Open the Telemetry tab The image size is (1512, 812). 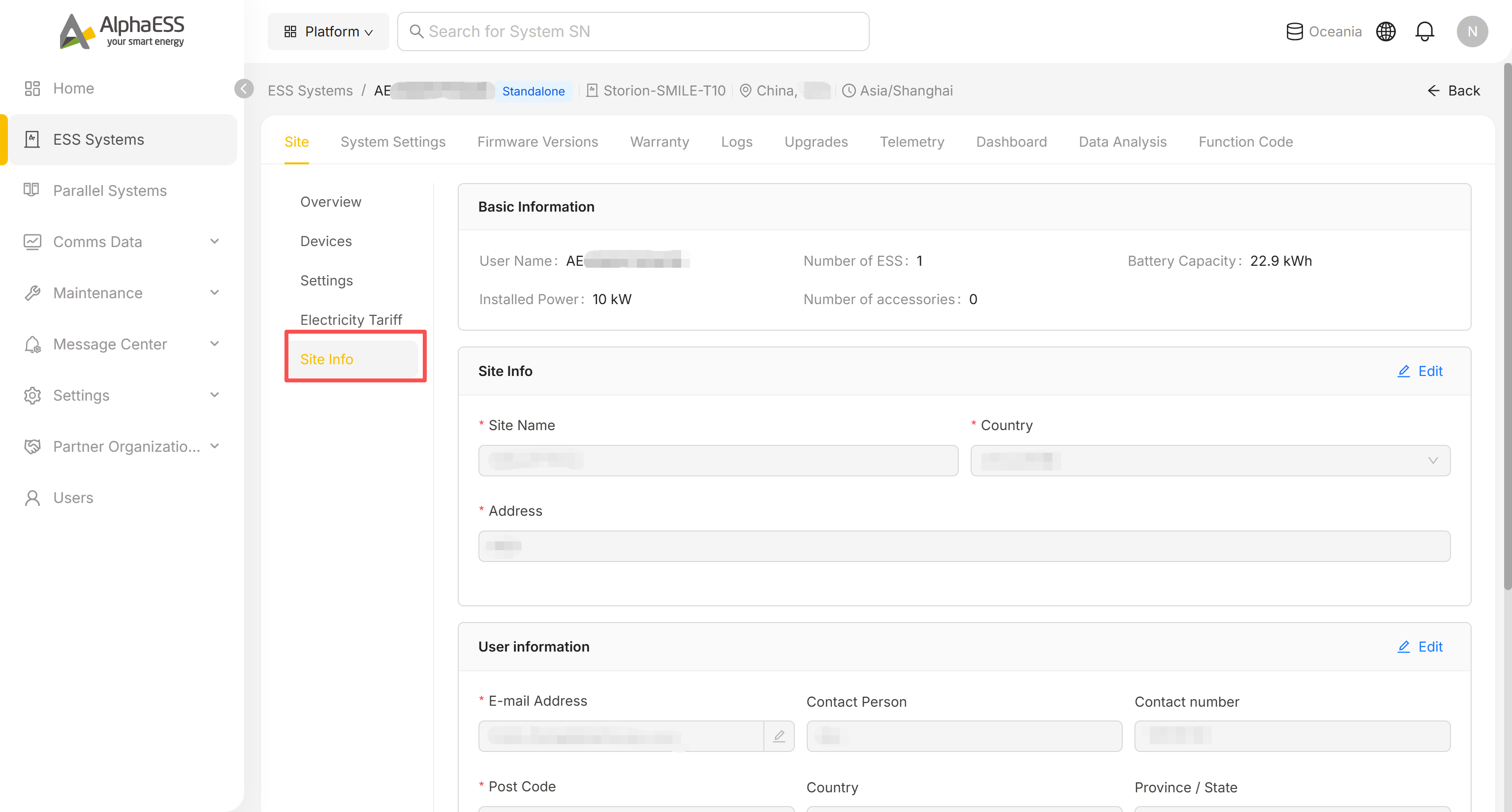tap(912, 142)
